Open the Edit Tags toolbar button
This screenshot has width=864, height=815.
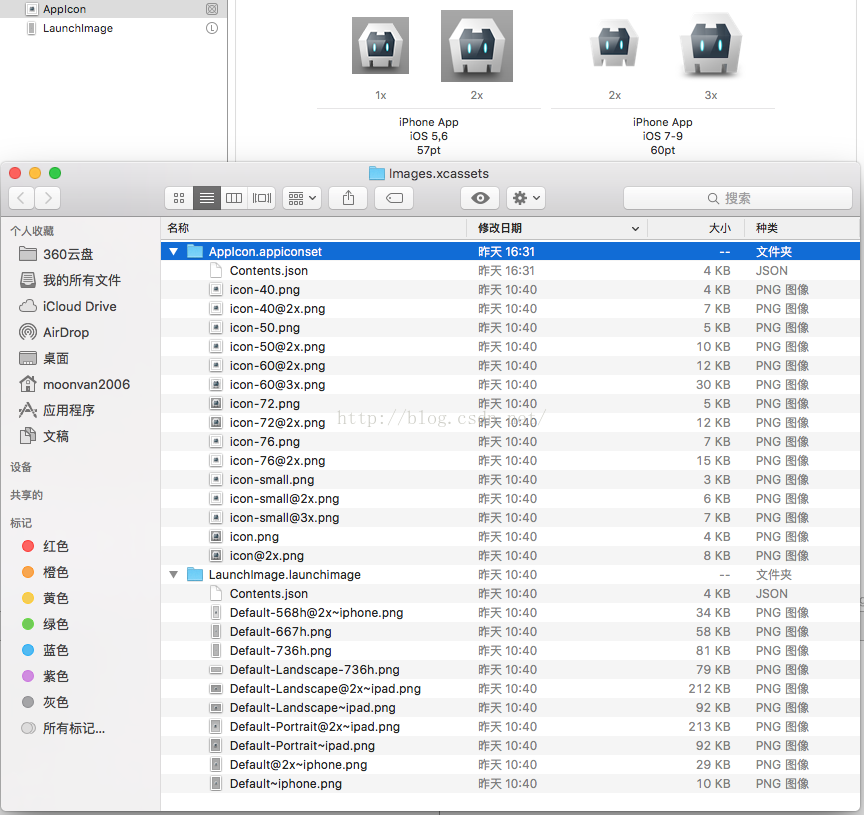[395, 198]
